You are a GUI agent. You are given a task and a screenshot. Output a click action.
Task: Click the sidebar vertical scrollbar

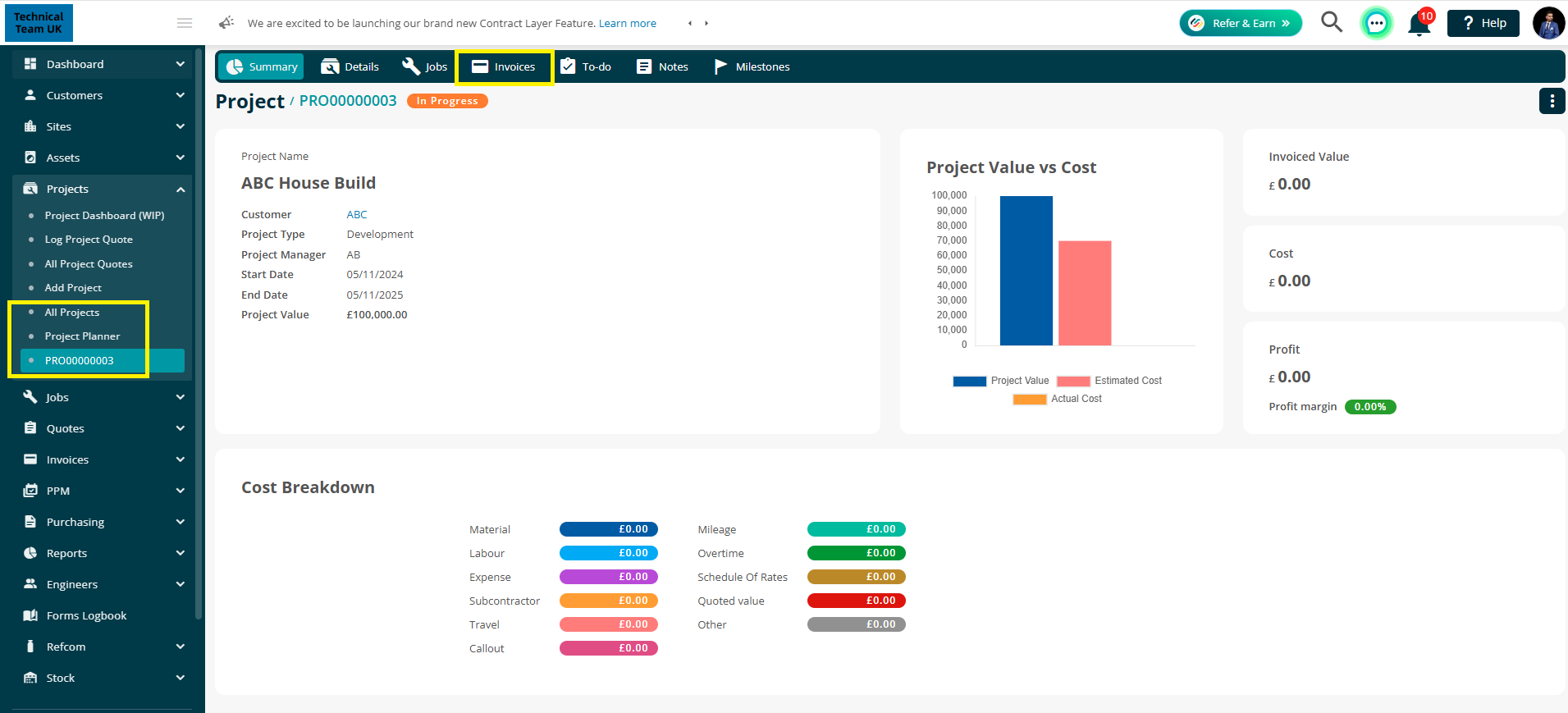click(x=199, y=335)
